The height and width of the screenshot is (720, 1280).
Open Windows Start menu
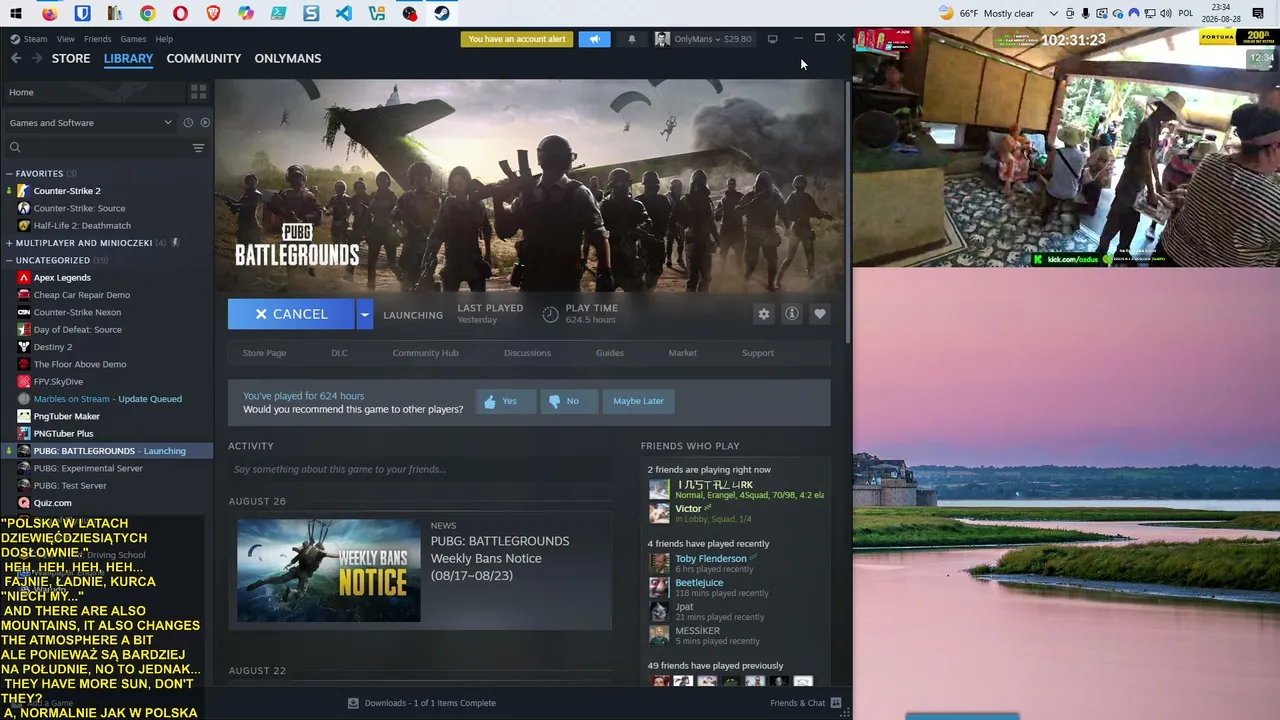pyautogui.click(x=16, y=13)
